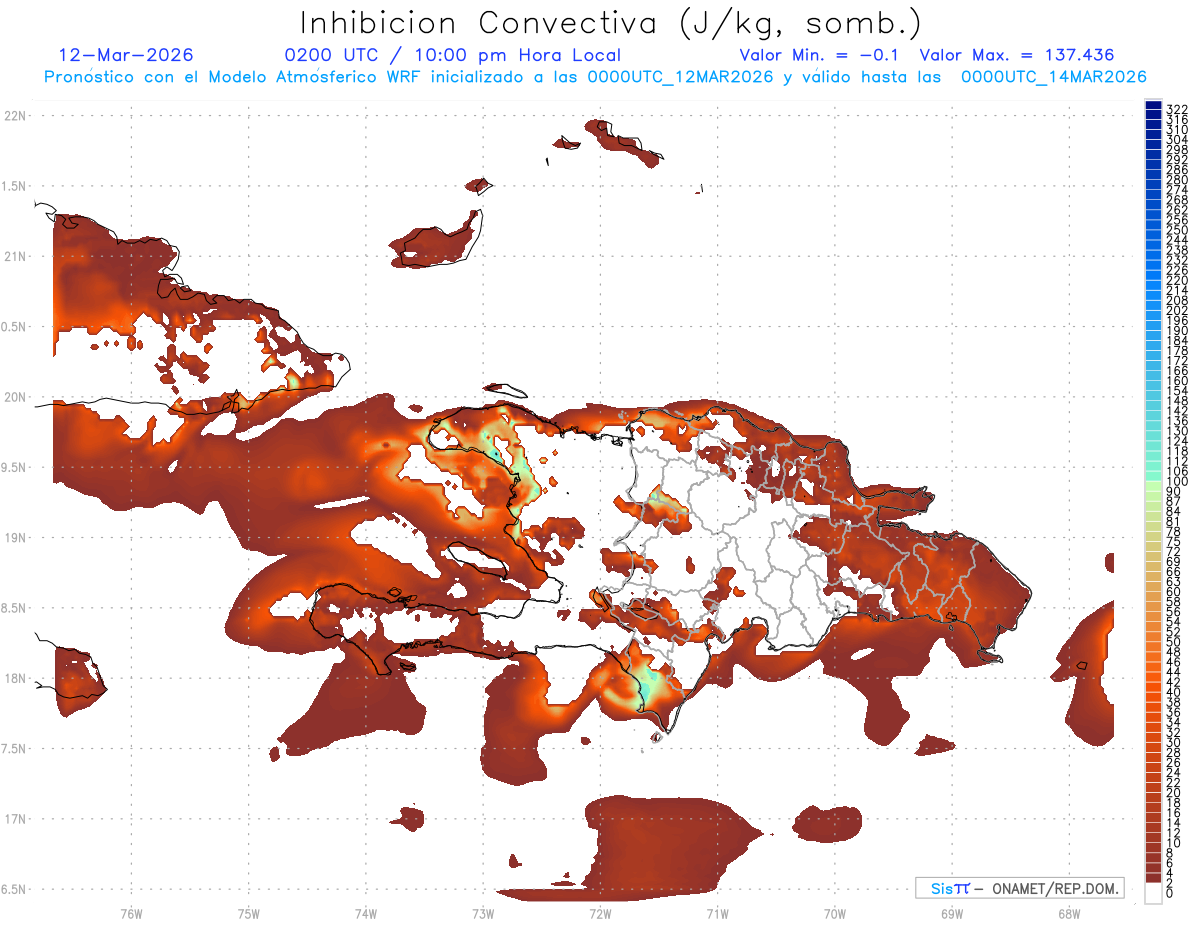Click the colorbar value "250"
Viewport: 1200px width, 927px height.
(x=1177, y=230)
